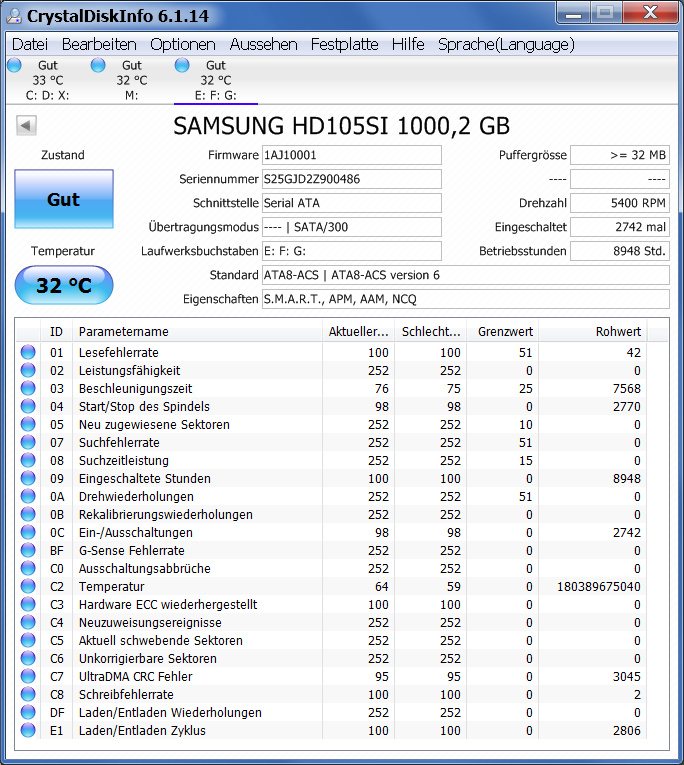Select raw value 7568 of Beschleunigungszeit
The width and height of the screenshot is (684, 765).
pyautogui.click(x=627, y=389)
